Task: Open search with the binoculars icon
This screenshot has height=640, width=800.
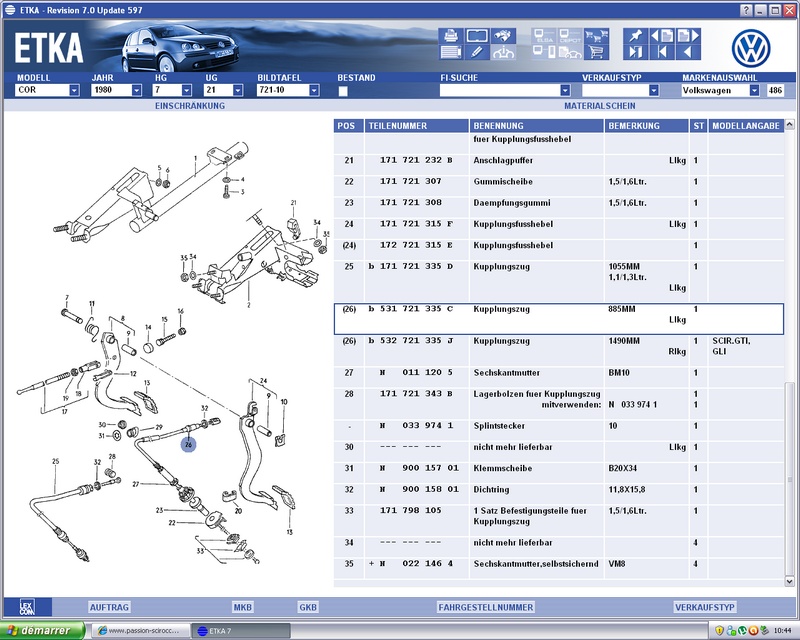Action: click(504, 36)
